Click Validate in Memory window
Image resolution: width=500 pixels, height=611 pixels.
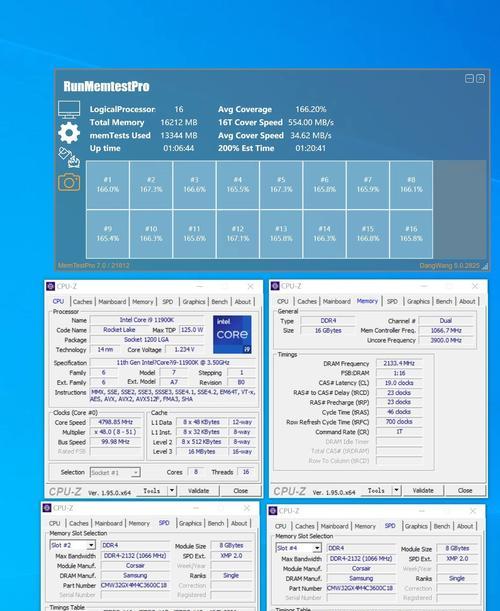(x=423, y=490)
